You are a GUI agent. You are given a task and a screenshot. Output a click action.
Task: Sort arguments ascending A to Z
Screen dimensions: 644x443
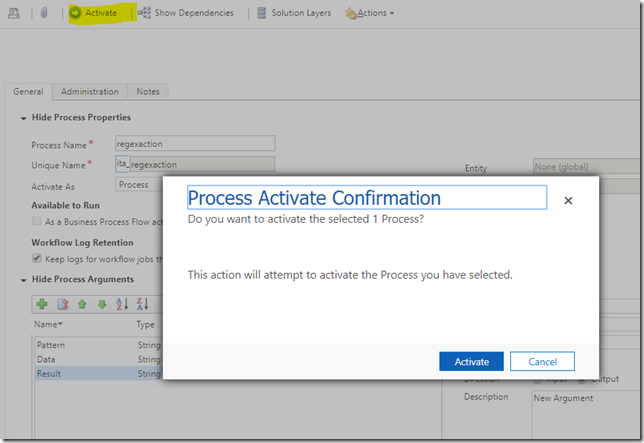122,304
